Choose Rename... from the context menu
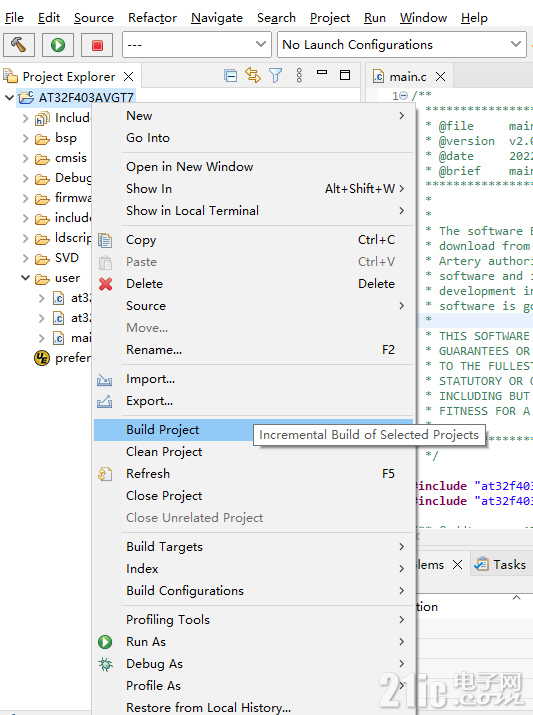This screenshot has width=533, height=715. 253,350
